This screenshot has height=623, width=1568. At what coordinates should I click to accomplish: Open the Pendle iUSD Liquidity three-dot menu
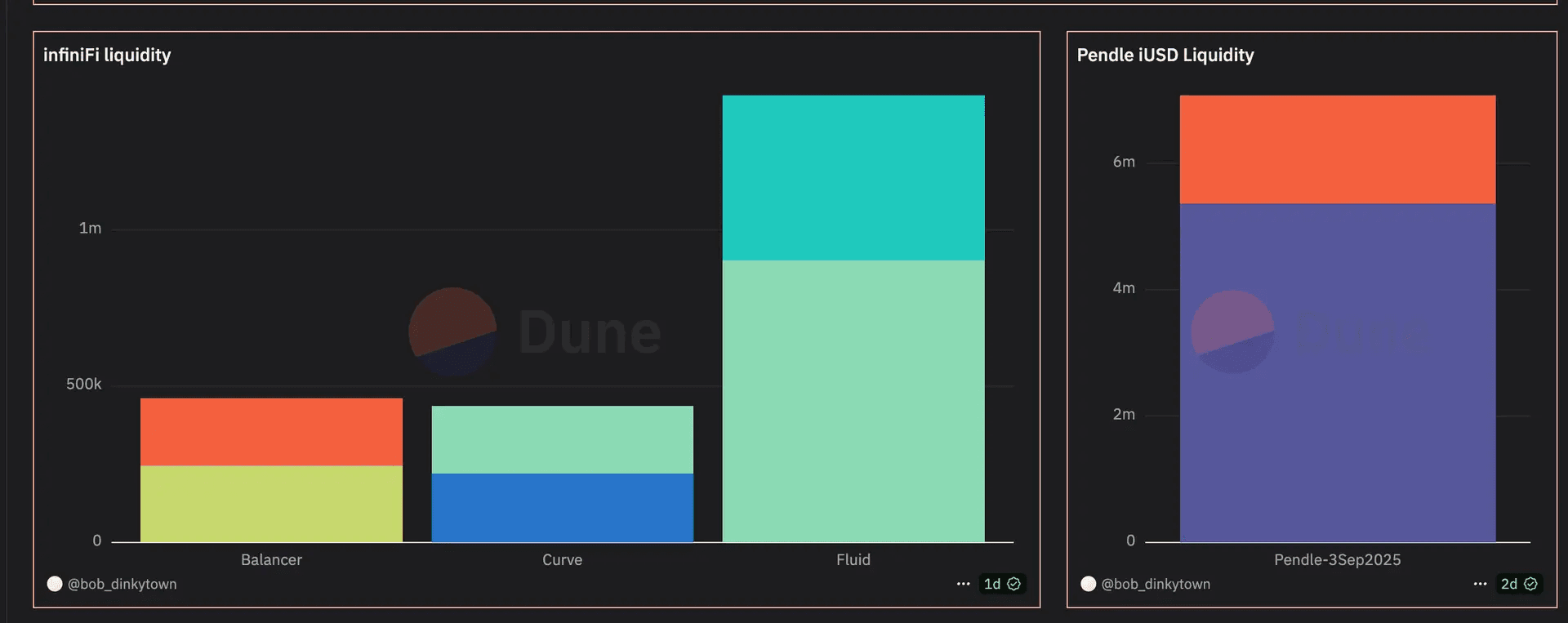tap(1480, 584)
